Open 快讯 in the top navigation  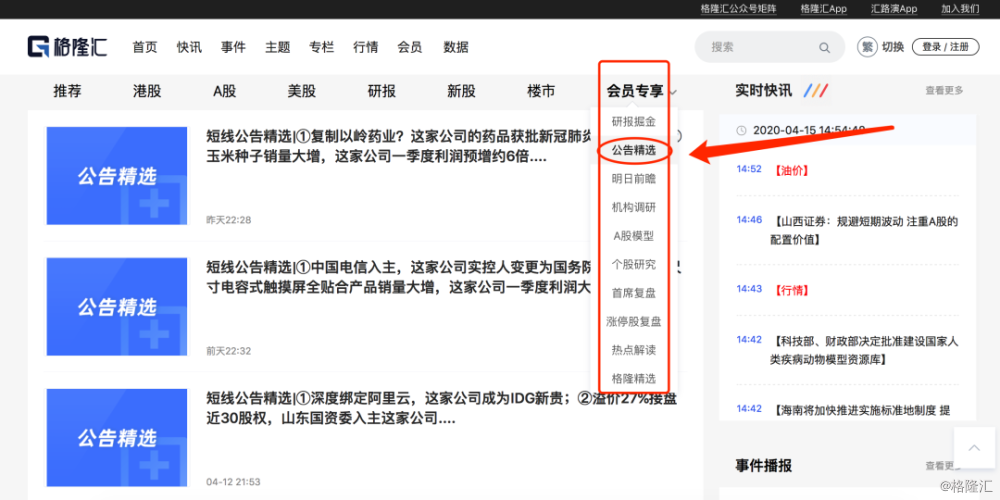(189, 47)
